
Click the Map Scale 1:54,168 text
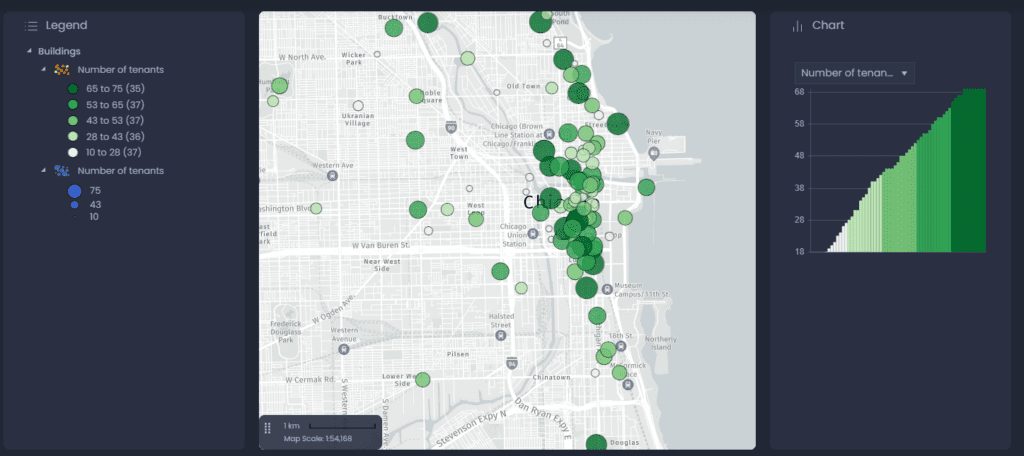(x=317, y=438)
